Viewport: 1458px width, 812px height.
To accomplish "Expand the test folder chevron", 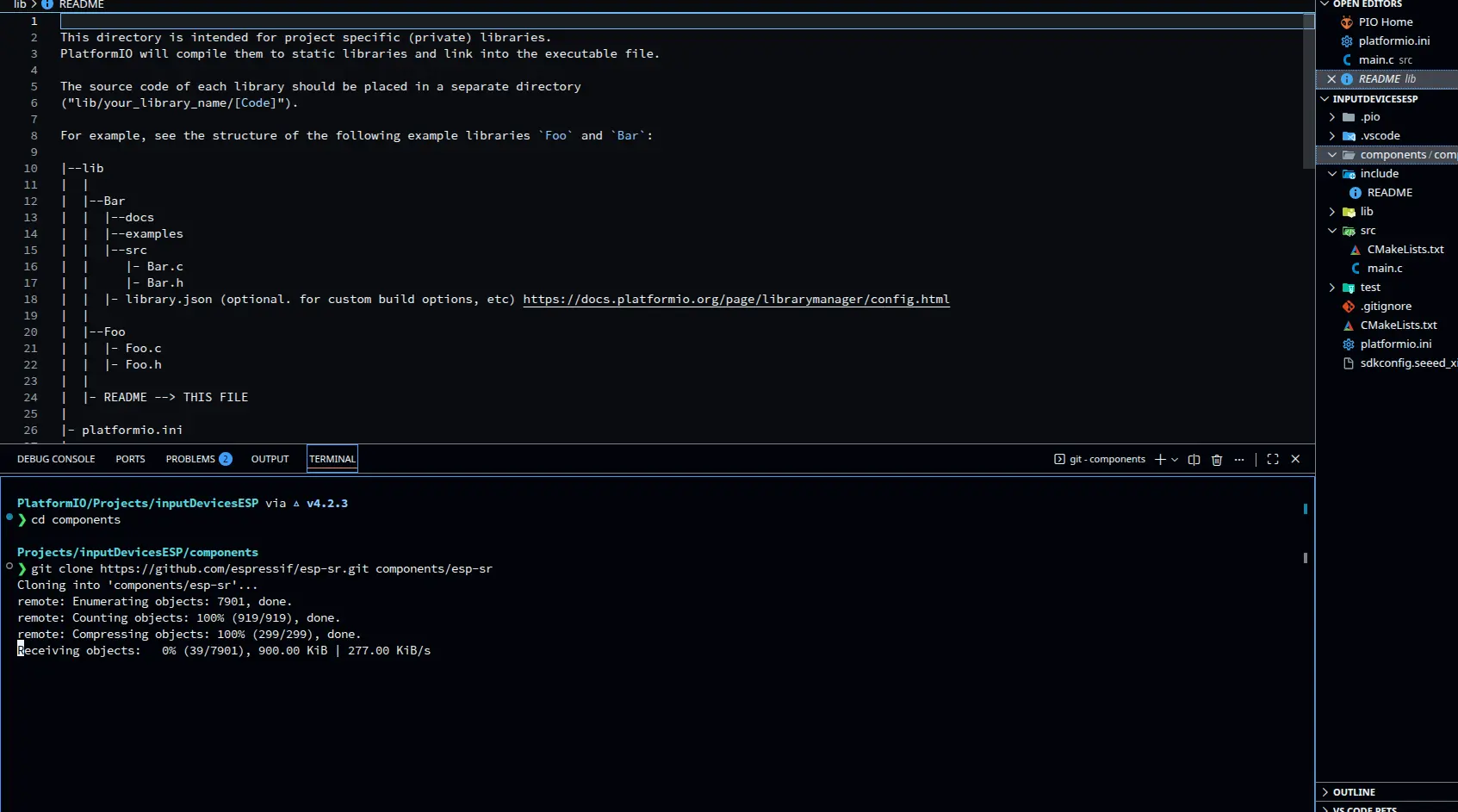I will (x=1332, y=288).
